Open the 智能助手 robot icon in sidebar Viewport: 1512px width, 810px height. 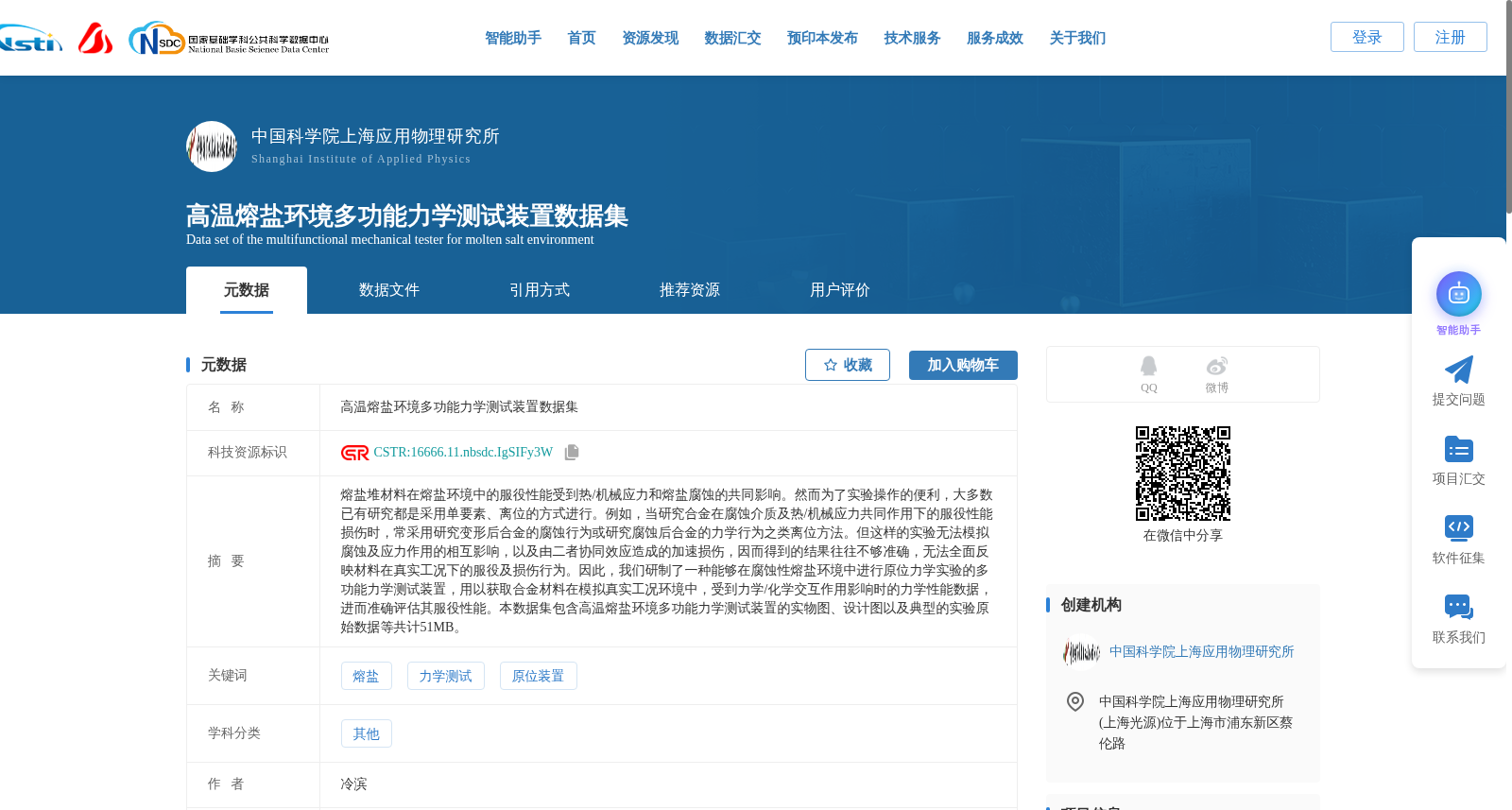1458,294
